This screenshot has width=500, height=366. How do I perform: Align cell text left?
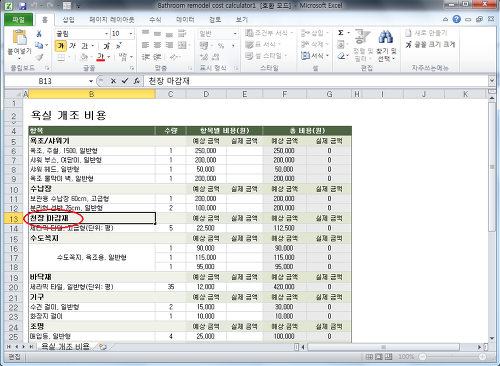(145, 45)
